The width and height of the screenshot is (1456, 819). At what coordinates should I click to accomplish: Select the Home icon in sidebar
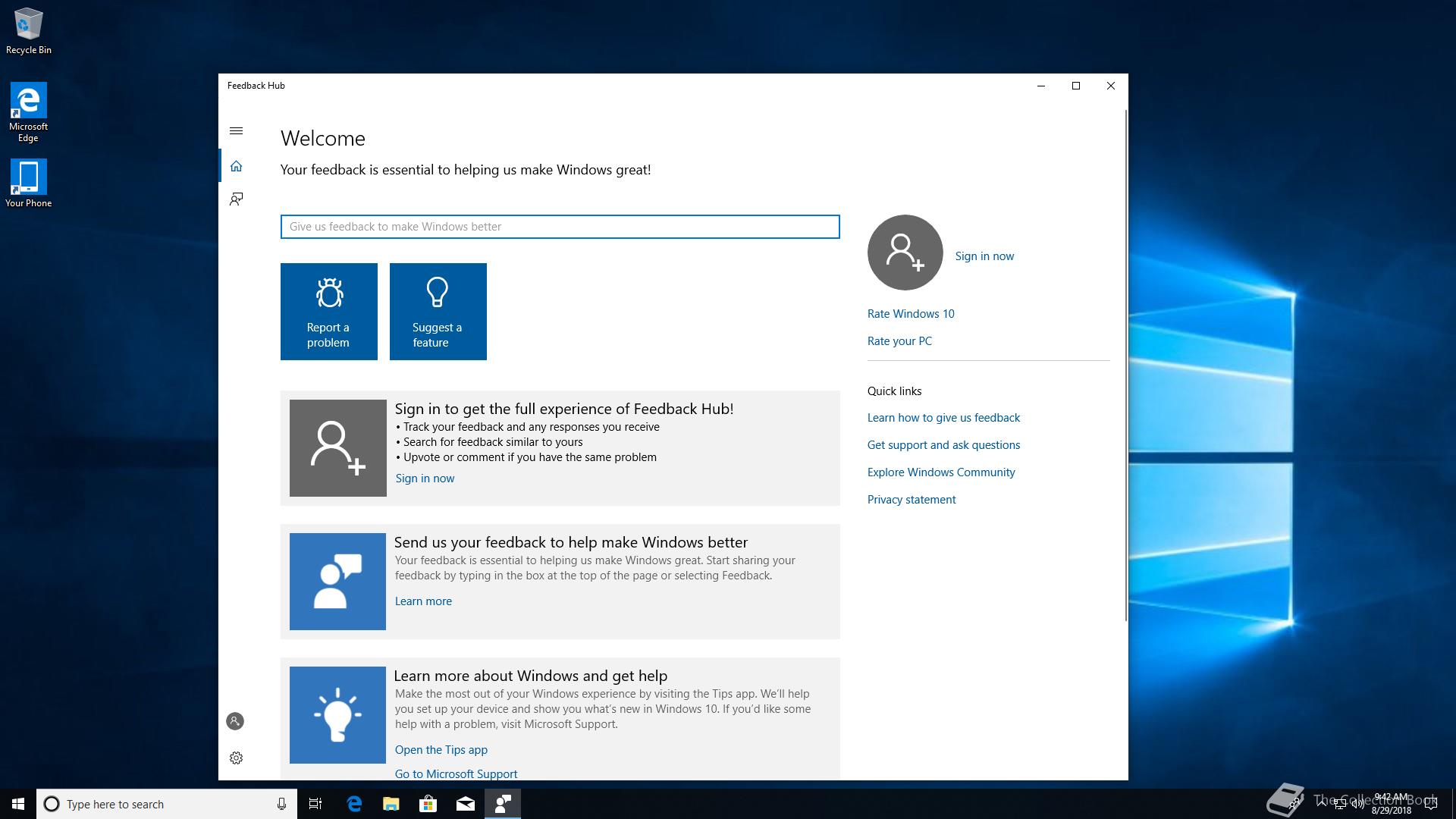click(x=236, y=166)
